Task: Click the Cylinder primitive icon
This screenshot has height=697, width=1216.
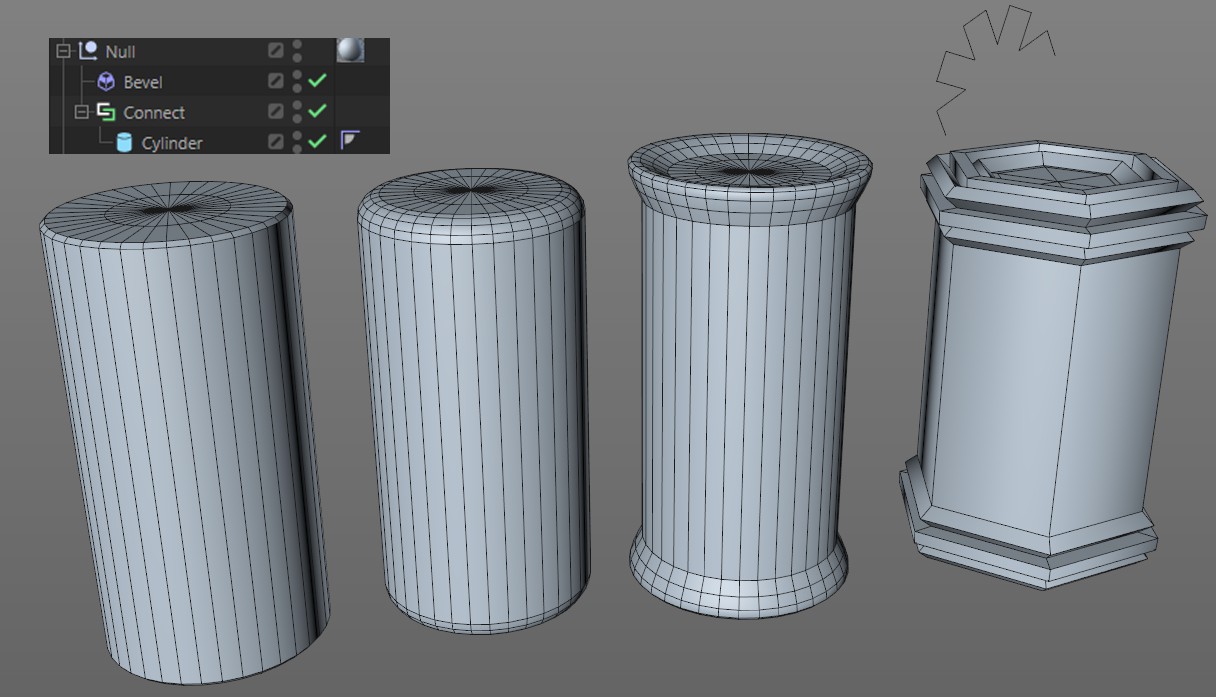Action: coord(124,143)
